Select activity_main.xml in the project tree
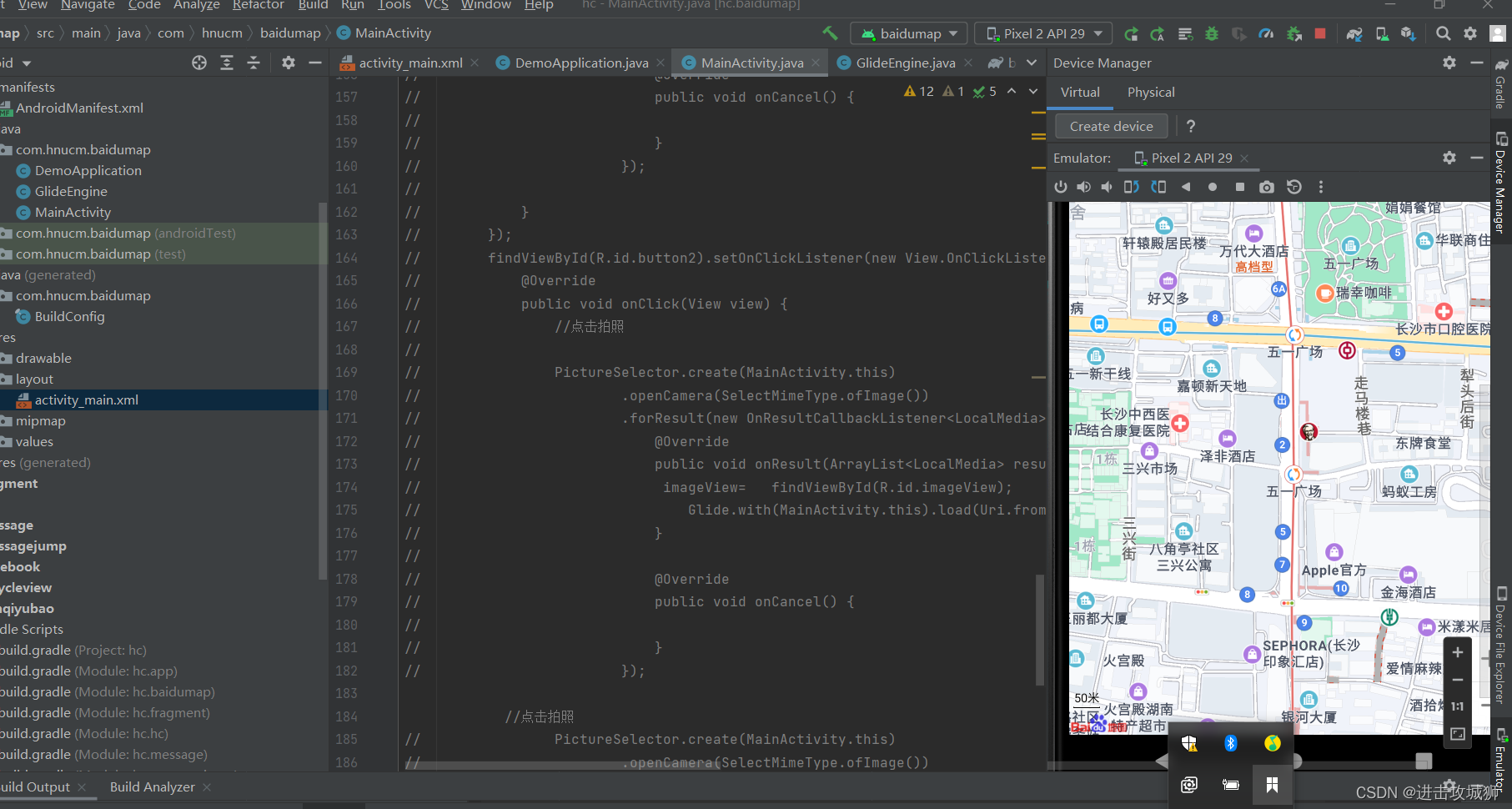Viewport: 1512px width, 809px height. [86, 400]
